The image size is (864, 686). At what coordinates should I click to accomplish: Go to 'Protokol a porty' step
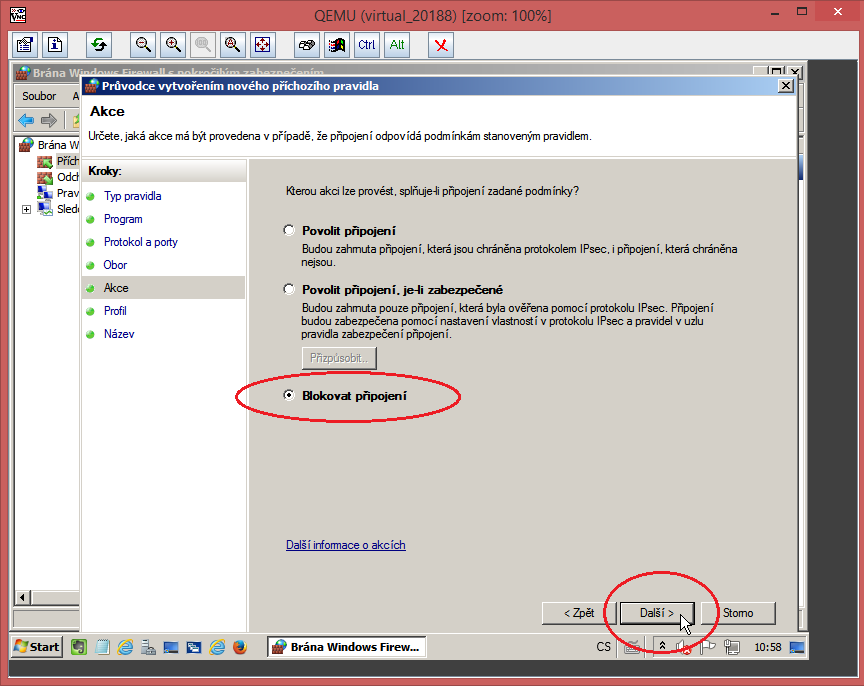click(x=141, y=242)
